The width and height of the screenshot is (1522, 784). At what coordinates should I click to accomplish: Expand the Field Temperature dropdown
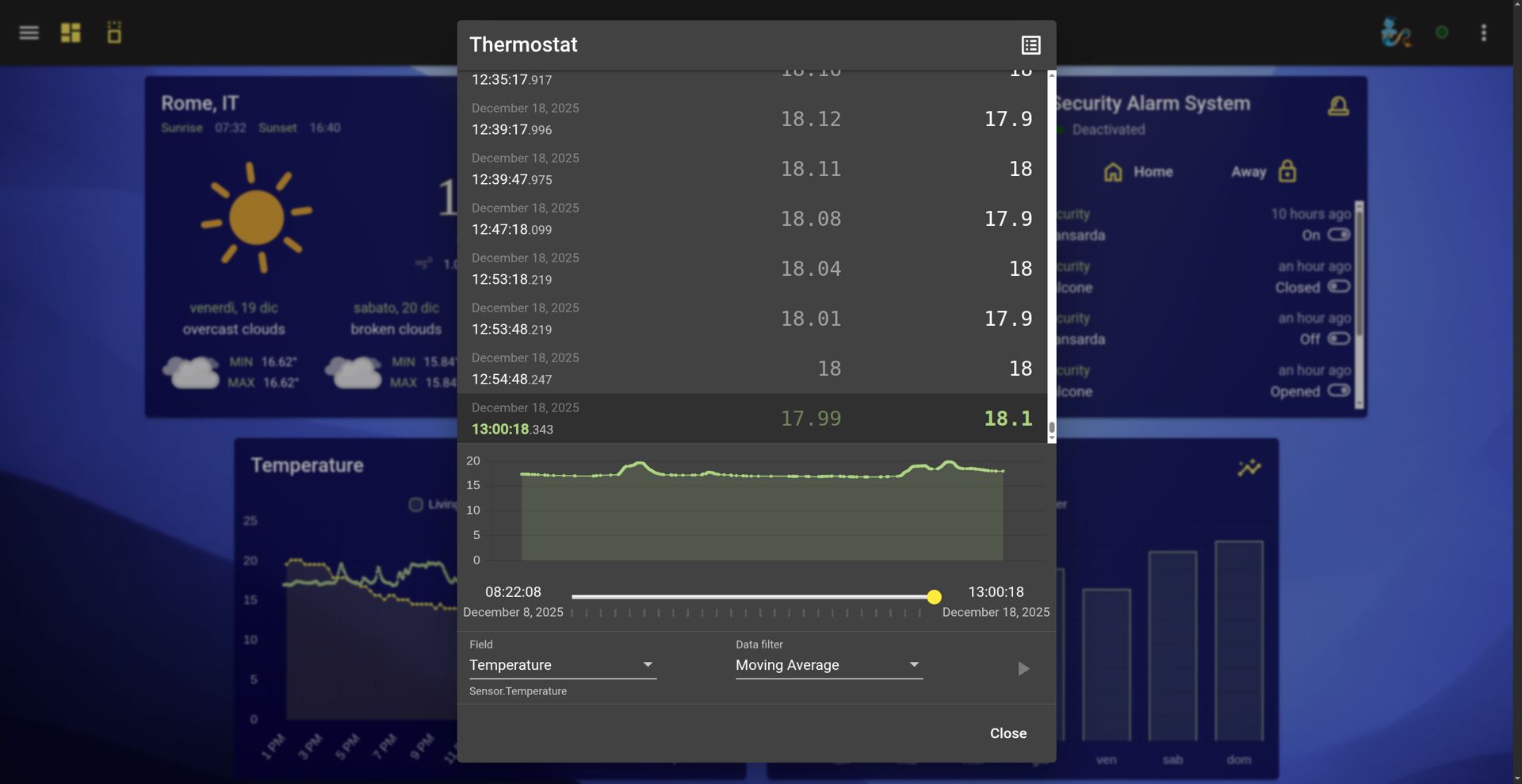pyautogui.click(x=562, y=665)
